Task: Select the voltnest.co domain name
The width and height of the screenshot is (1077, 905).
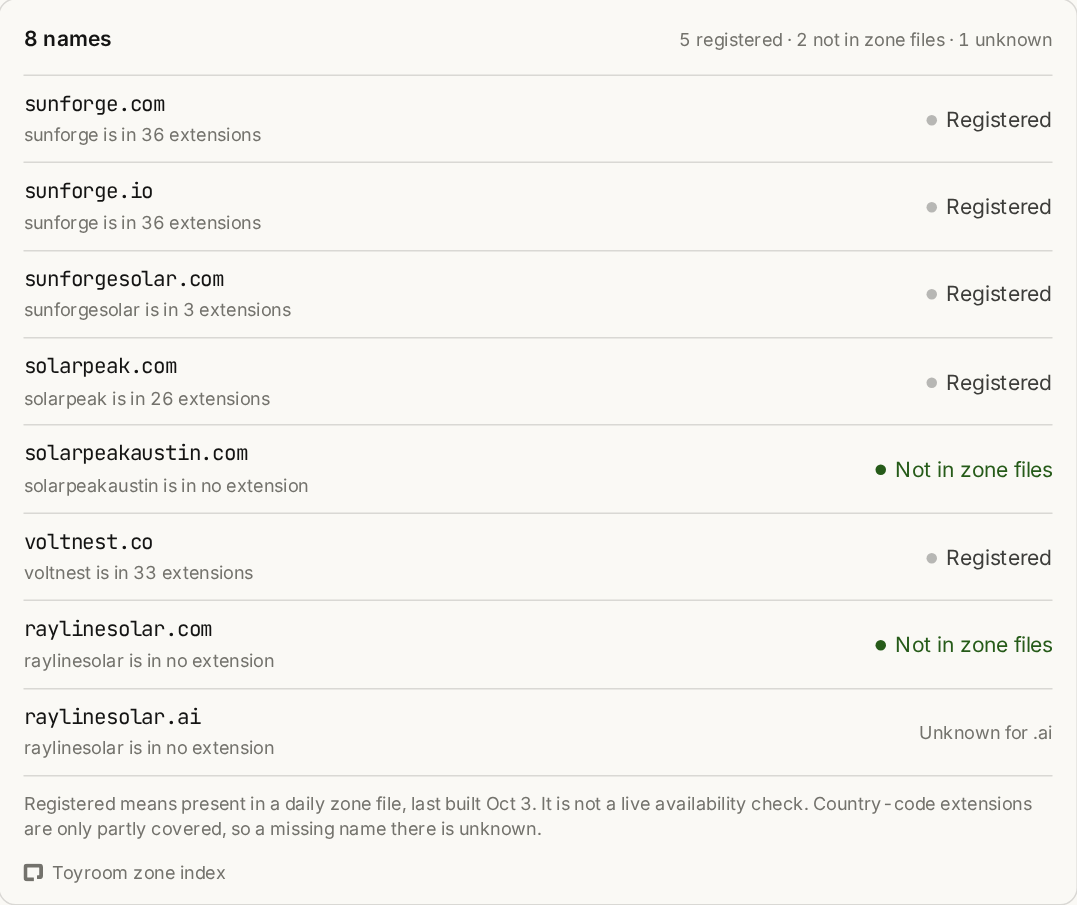Action: tap(89, 542)
